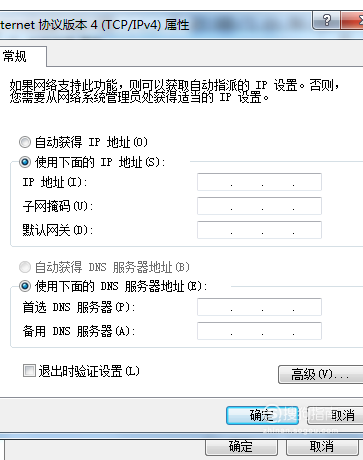Screen dimensions: 363x460
Task: Click the alternate DNS server field
Action: 259,331
